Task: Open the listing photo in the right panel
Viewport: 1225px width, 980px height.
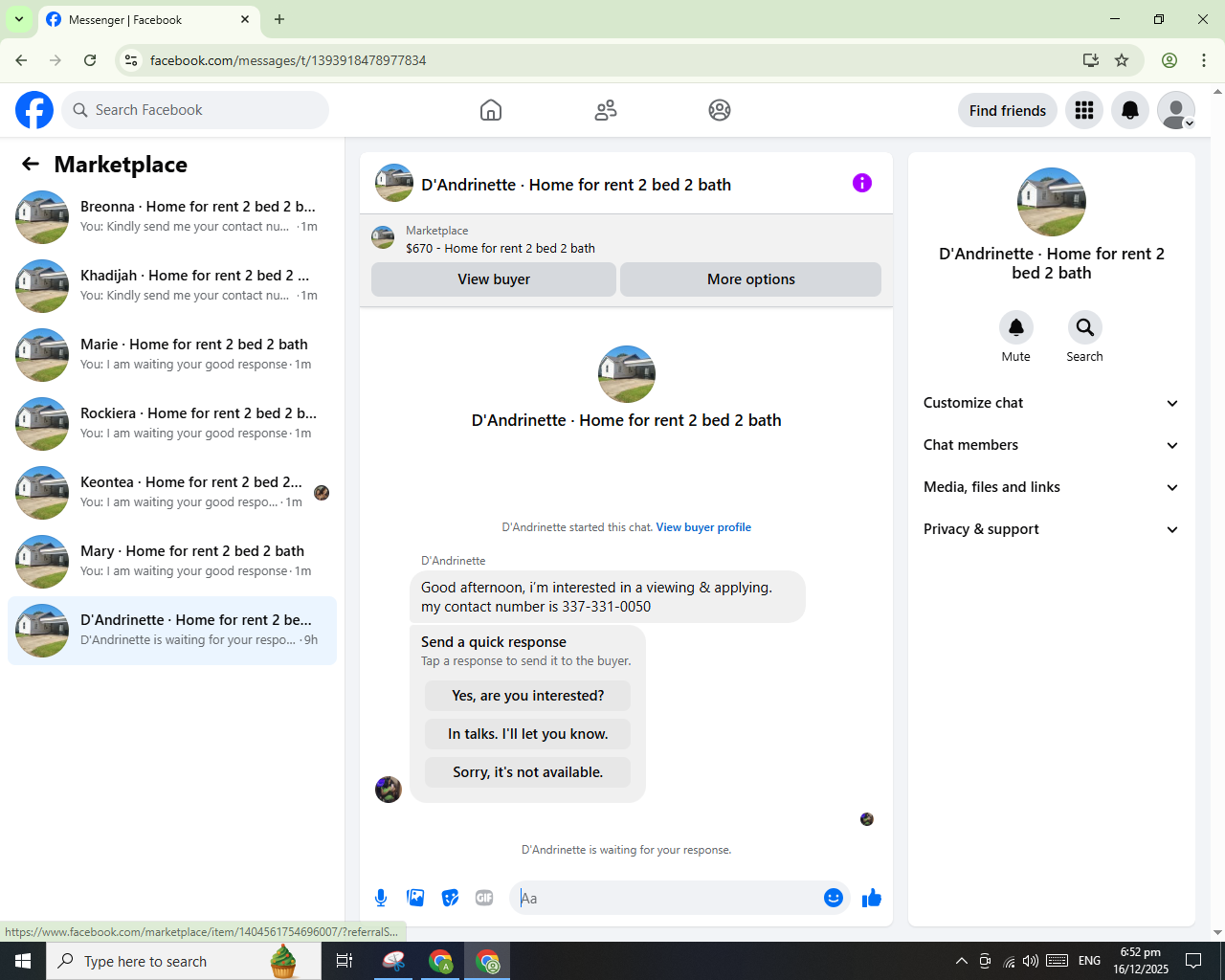Action: (1052, 202)
